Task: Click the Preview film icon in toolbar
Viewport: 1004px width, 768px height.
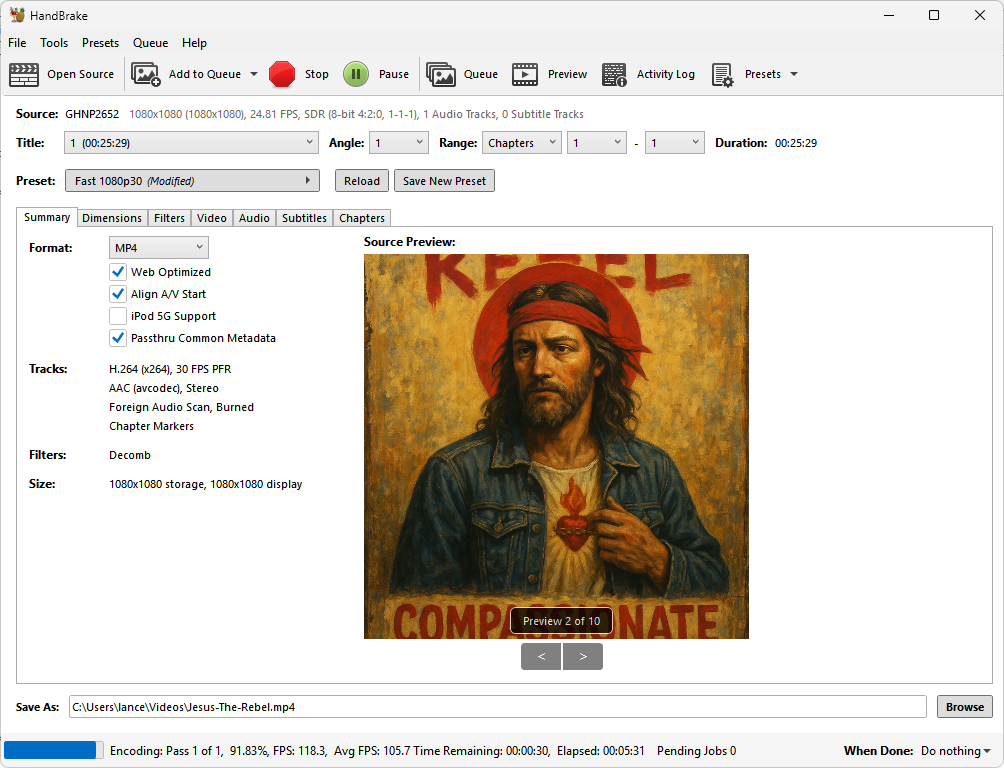Action: 525,74
